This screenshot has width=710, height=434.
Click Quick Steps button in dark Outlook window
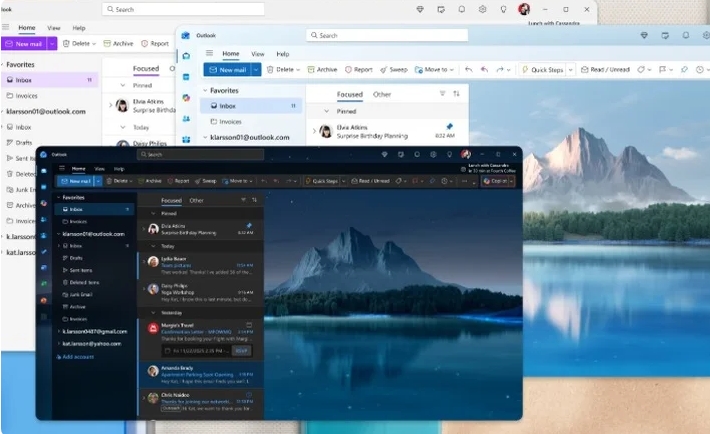coord(322,181)
